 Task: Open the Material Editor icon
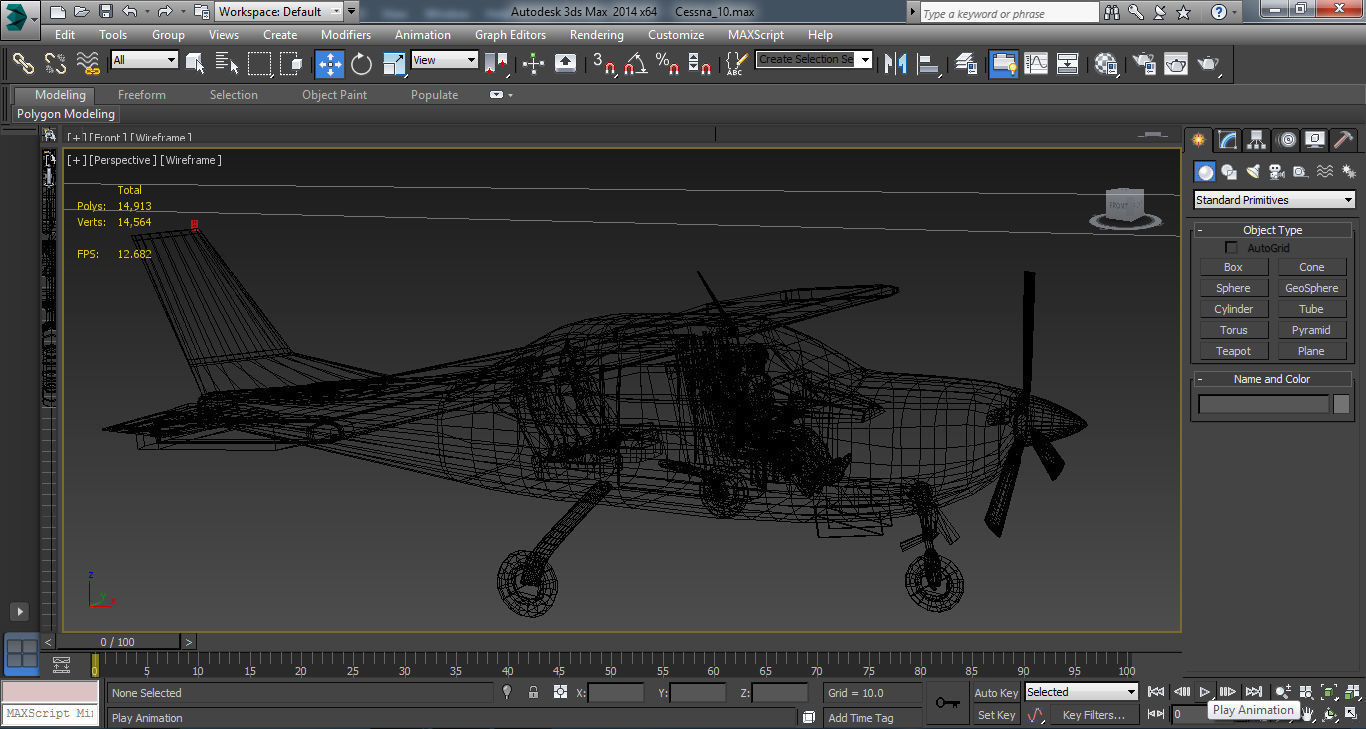[1105, 64]
